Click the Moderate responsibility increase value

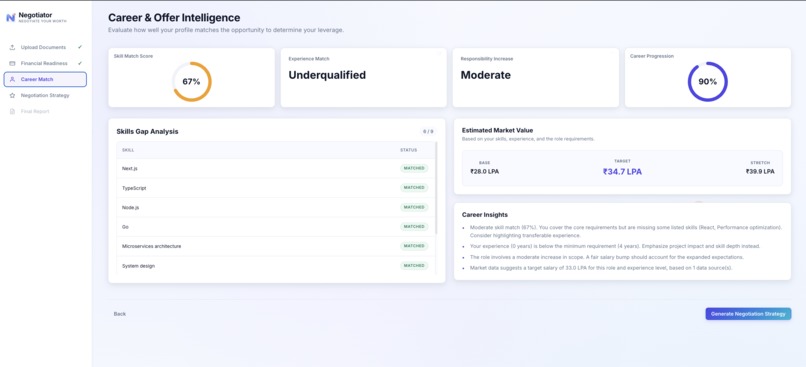tap(486, 75)
